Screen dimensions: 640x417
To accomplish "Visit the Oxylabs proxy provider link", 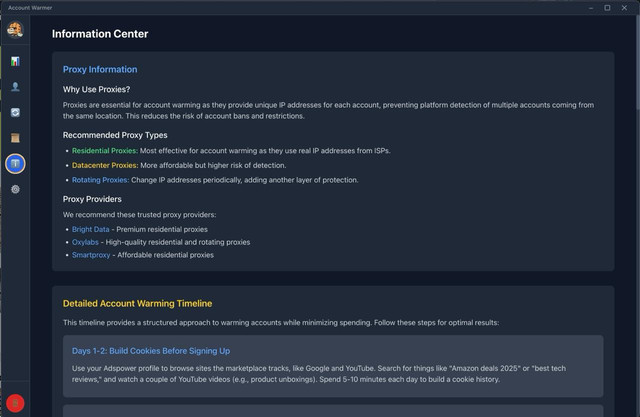I will (85, 242).
